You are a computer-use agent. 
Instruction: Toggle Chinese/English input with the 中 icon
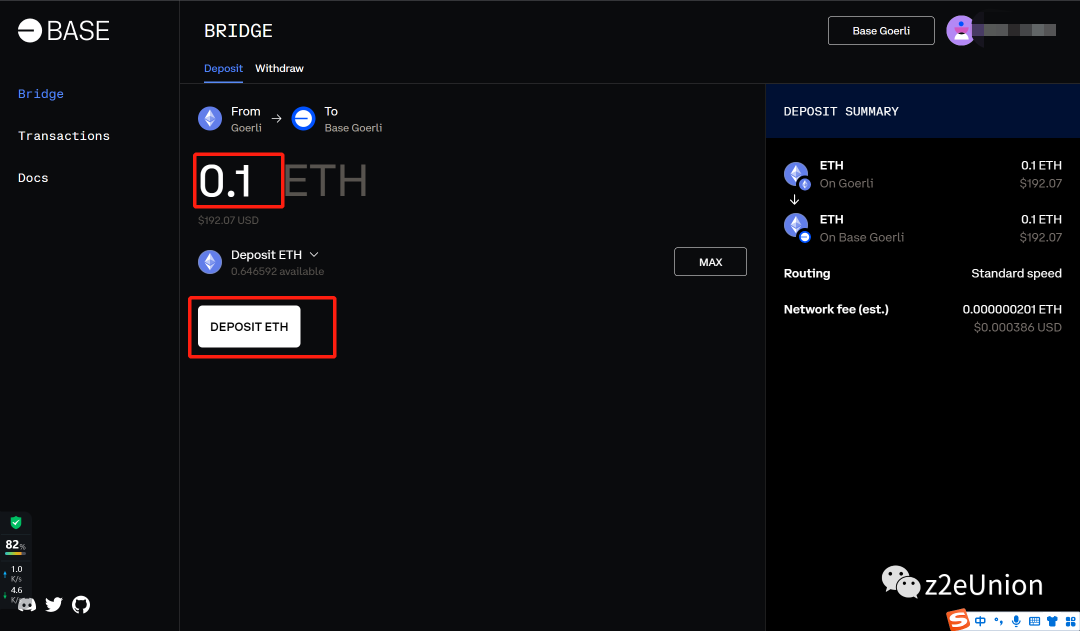point(980,621)
